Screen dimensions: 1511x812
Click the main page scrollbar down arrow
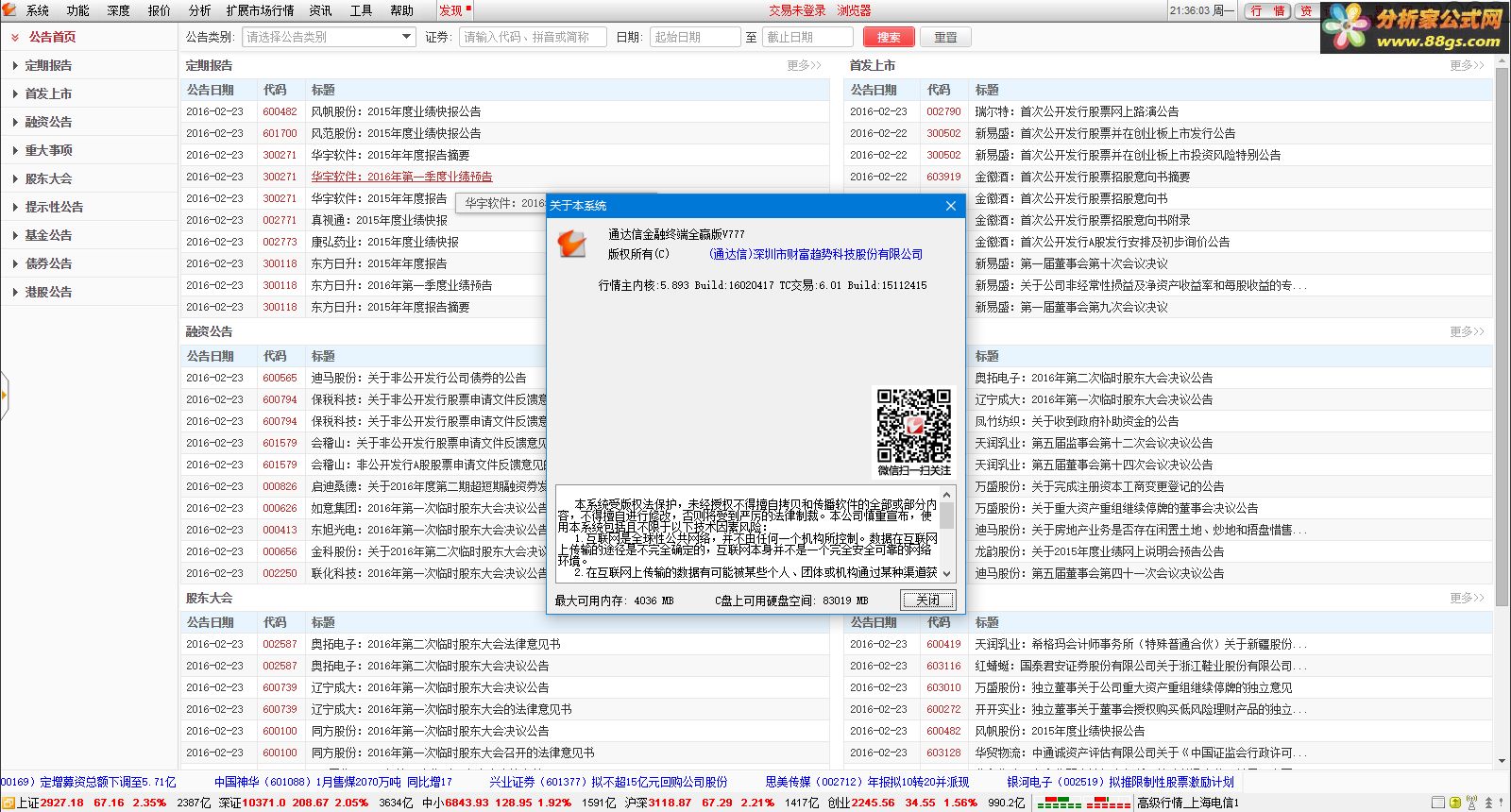[x=1503, y=761]
